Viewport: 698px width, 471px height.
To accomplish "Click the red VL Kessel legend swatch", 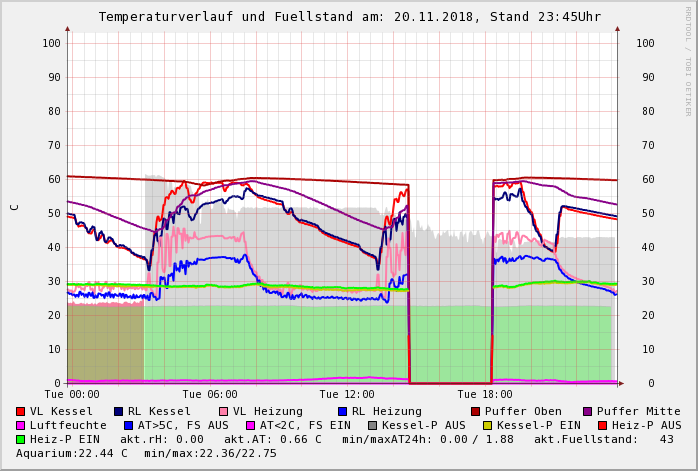I will click(x=20, y=411).
